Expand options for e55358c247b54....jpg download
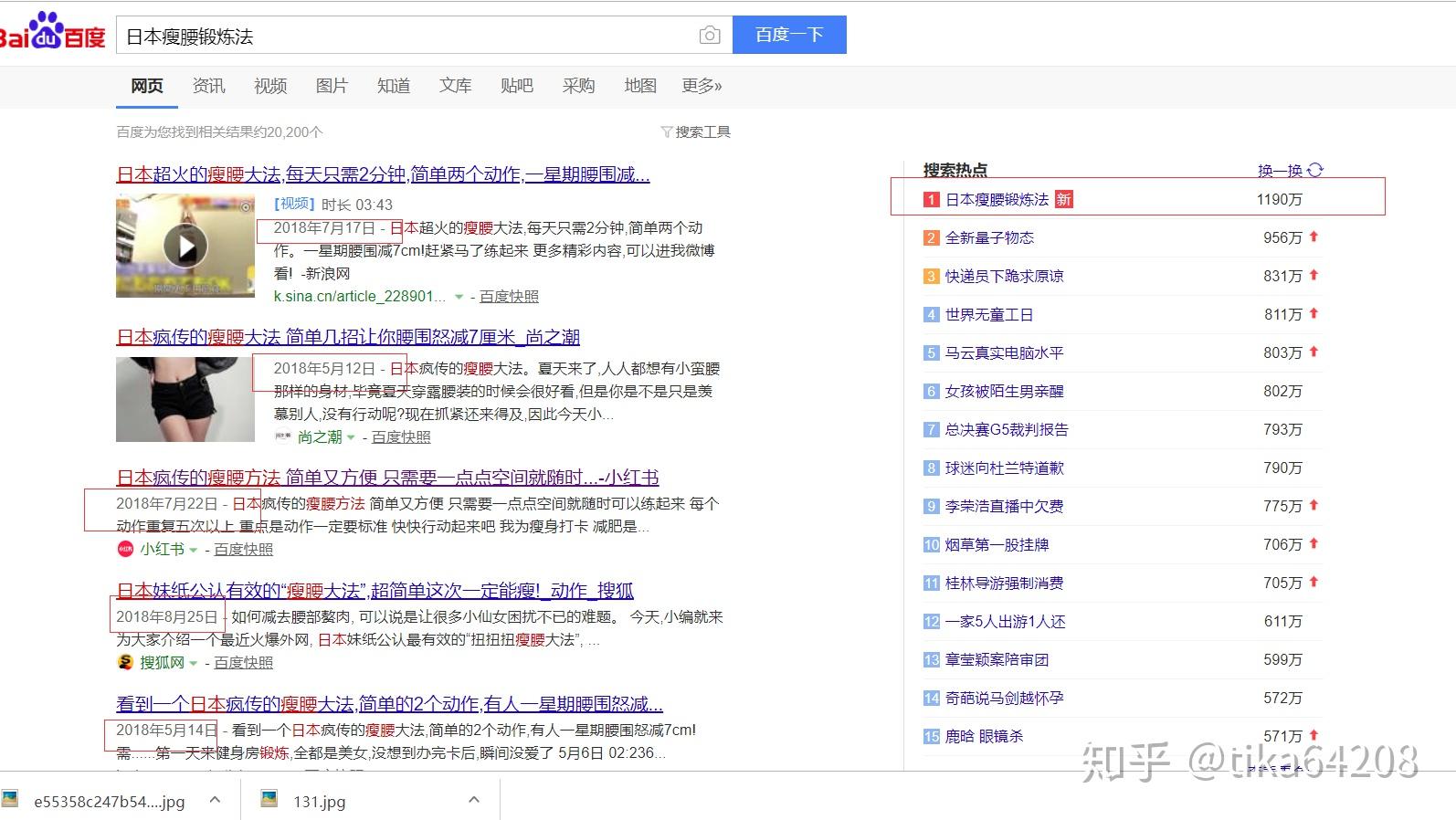This screenshot has width=1456, height=820. pos(215,800)
